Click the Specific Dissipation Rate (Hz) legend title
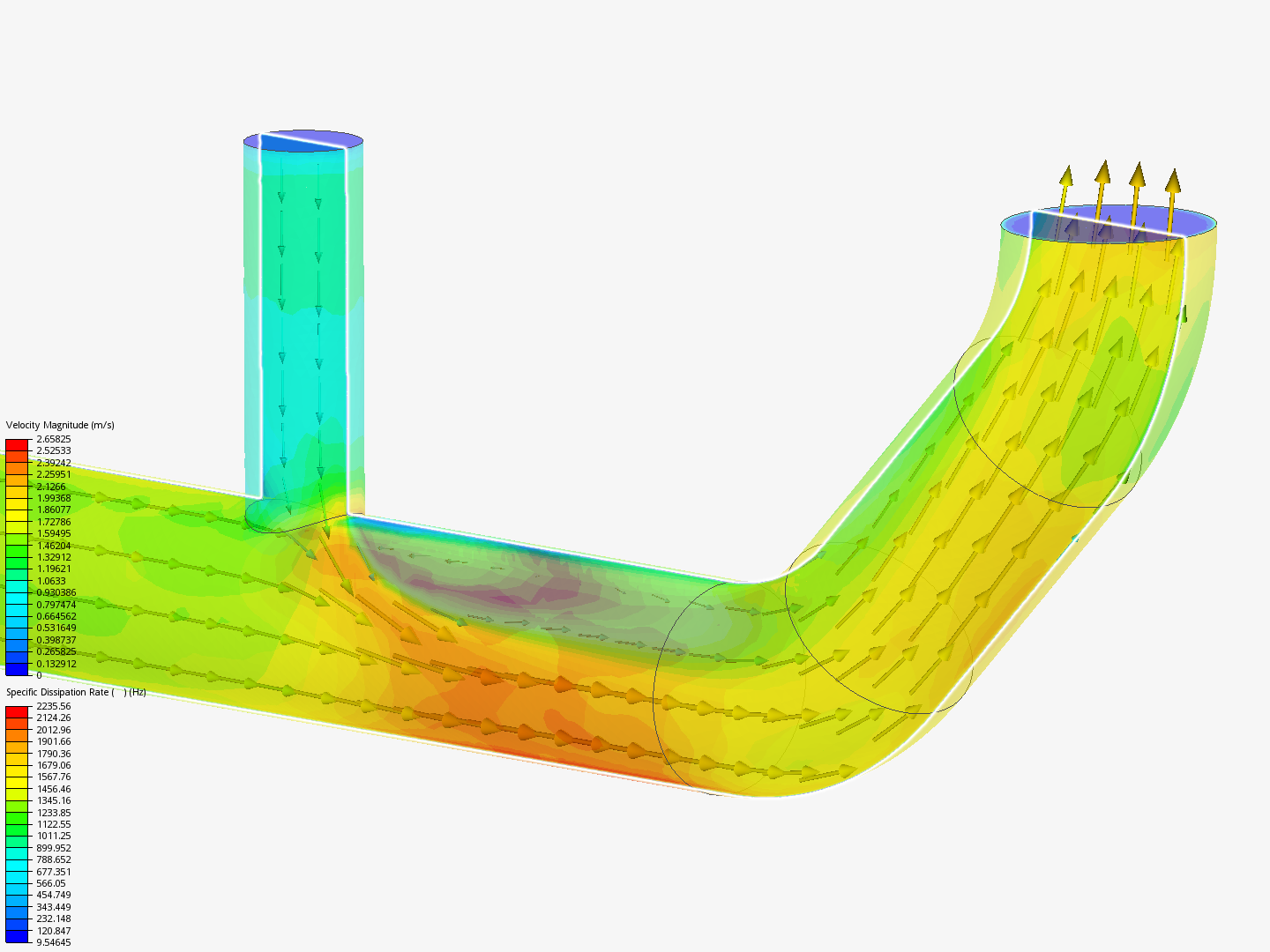This screenshot has height=952, width=1270. (76, 692)
